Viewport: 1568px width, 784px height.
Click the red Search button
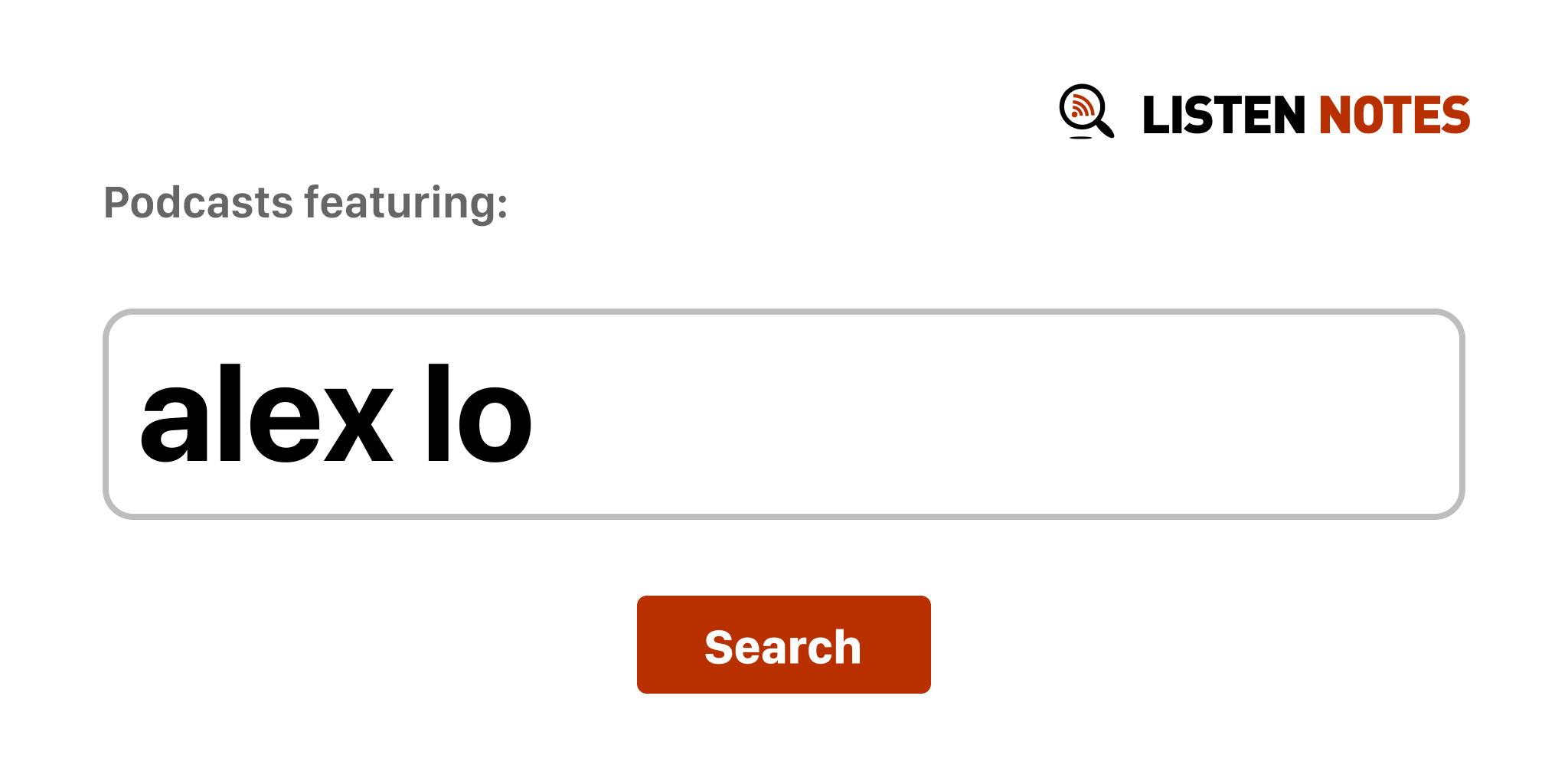[783, 645]
